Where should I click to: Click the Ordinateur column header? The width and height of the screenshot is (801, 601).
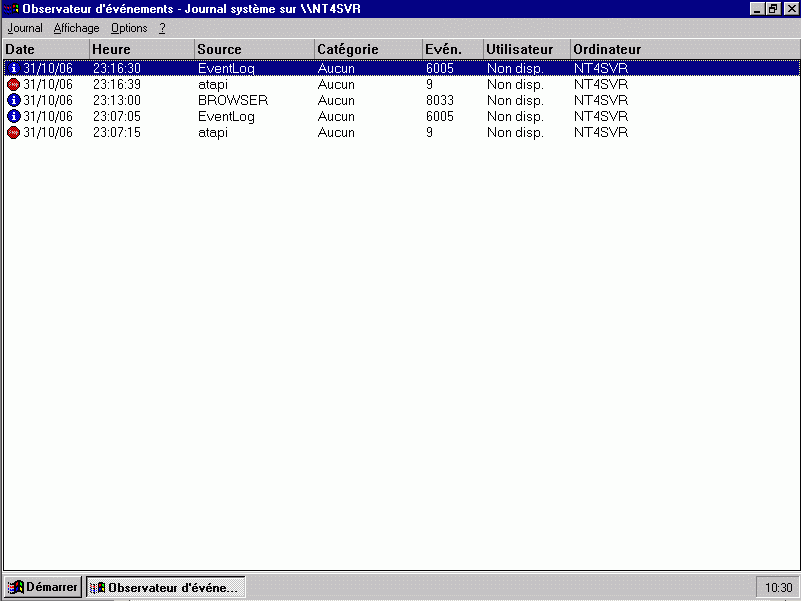684,49
